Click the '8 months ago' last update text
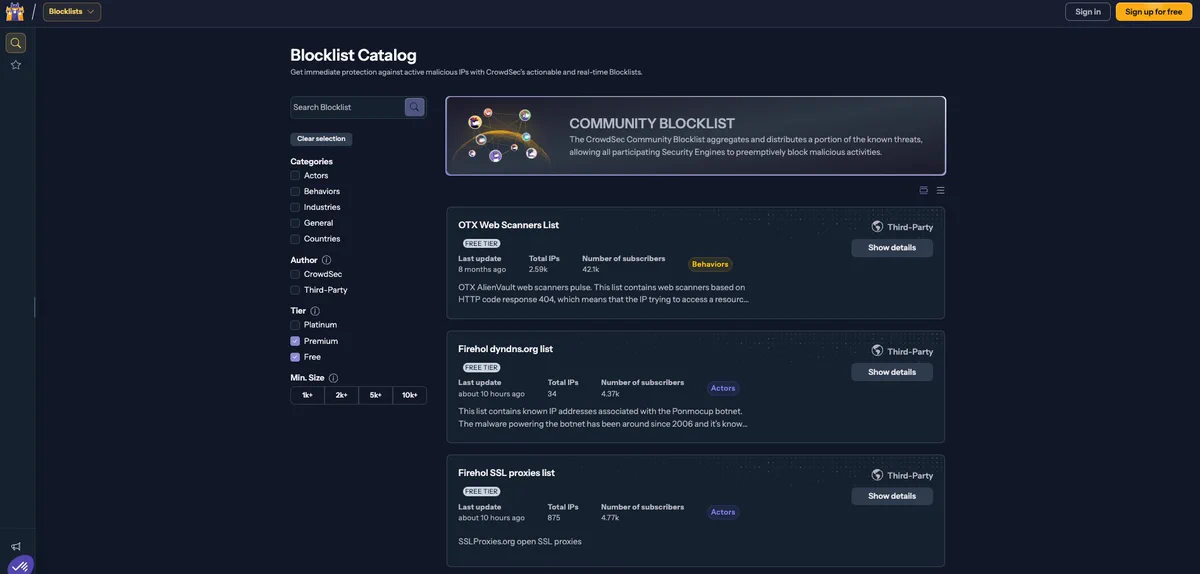Screen dimensions: 1200x574 pos(482,269)
